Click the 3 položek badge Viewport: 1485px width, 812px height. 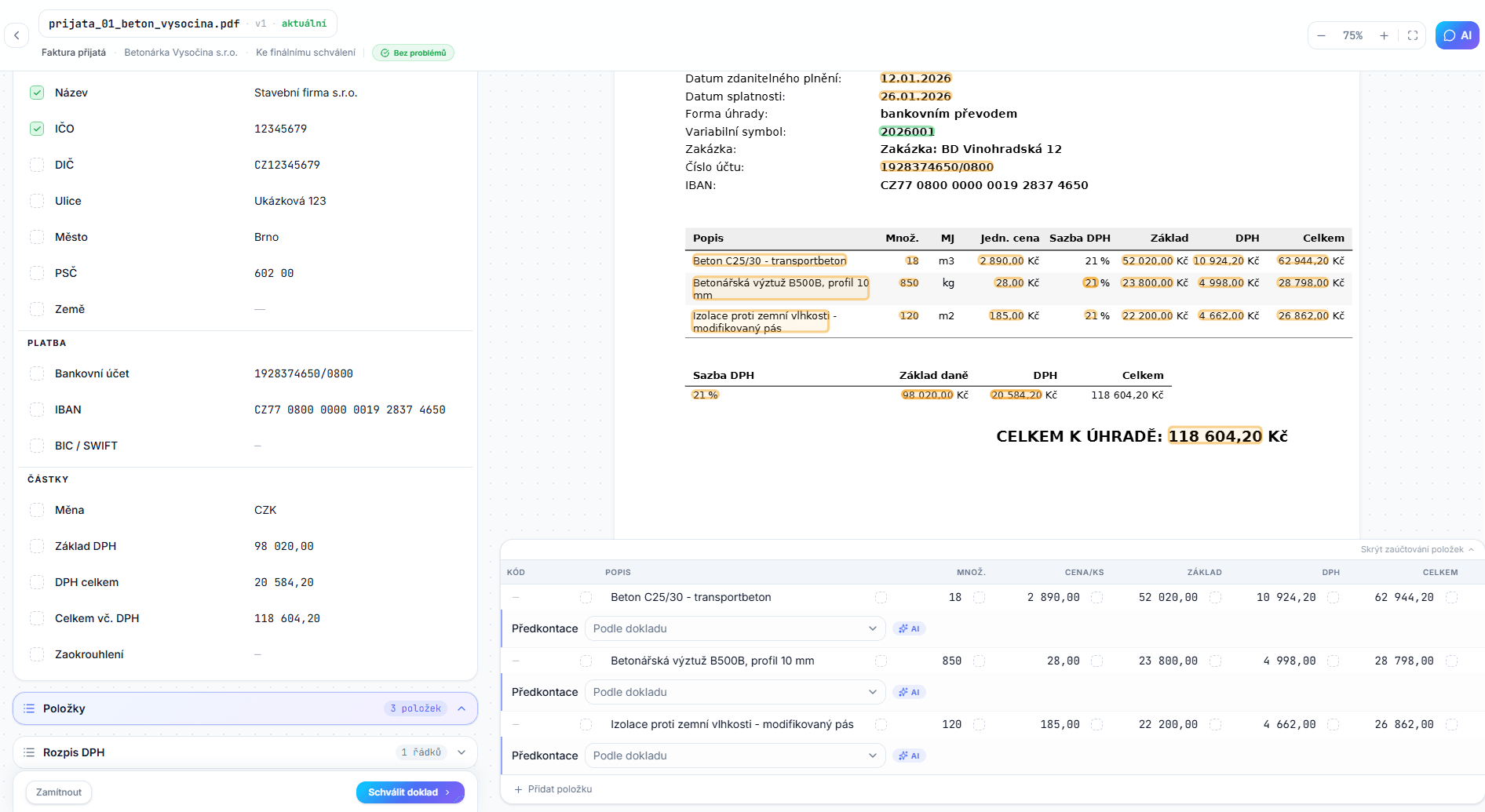pyautogui.click(x=415, y=708)
